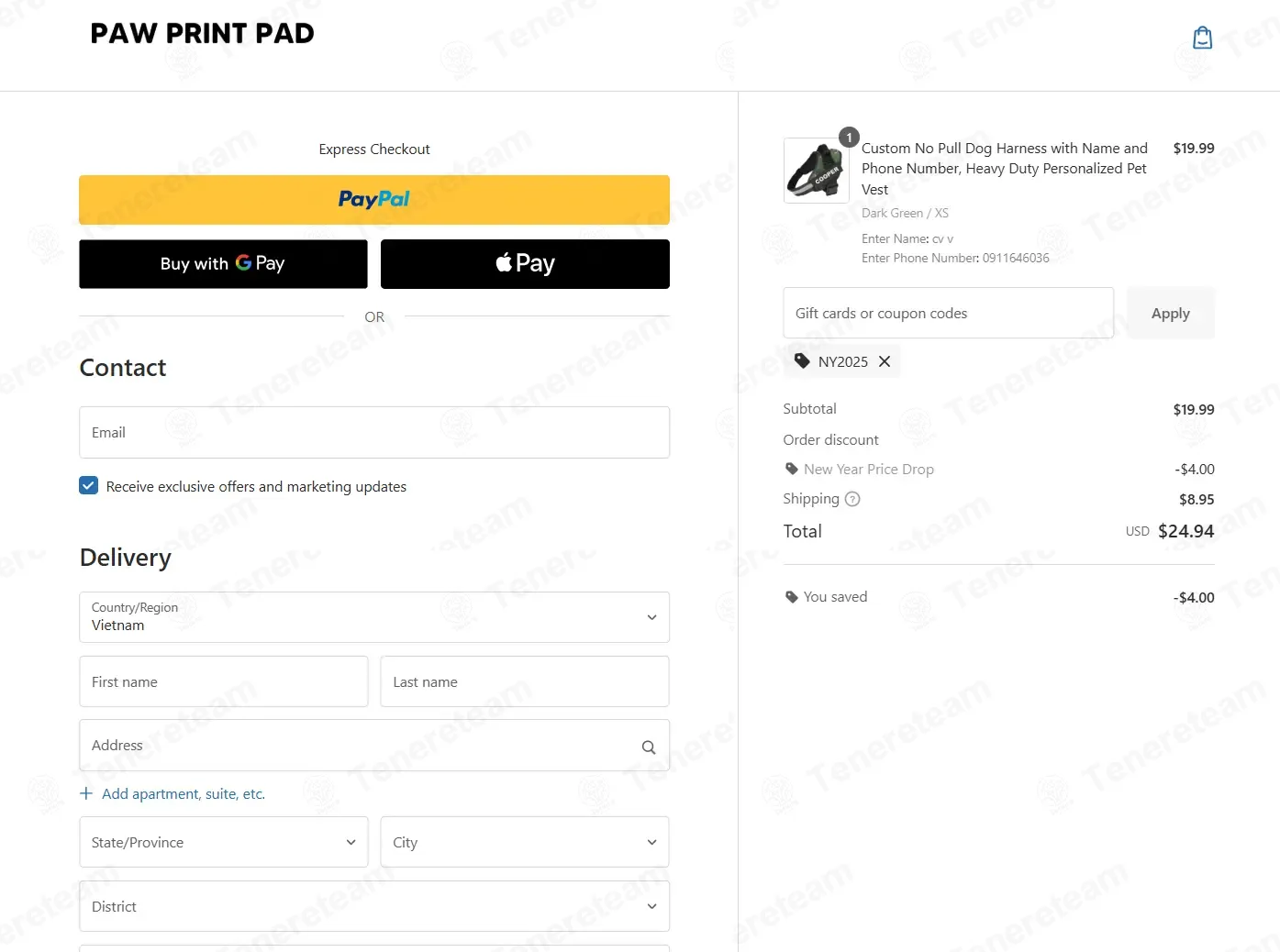
Task: Click the address search magnifier icon
Action: 649,747
